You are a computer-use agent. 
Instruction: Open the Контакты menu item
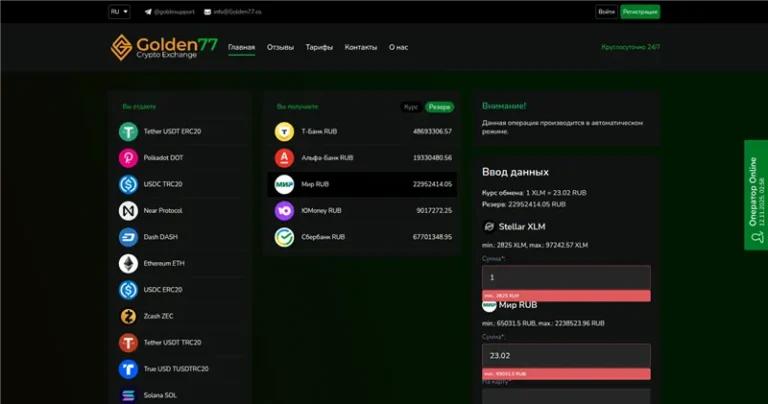click(x=361, y=47)
